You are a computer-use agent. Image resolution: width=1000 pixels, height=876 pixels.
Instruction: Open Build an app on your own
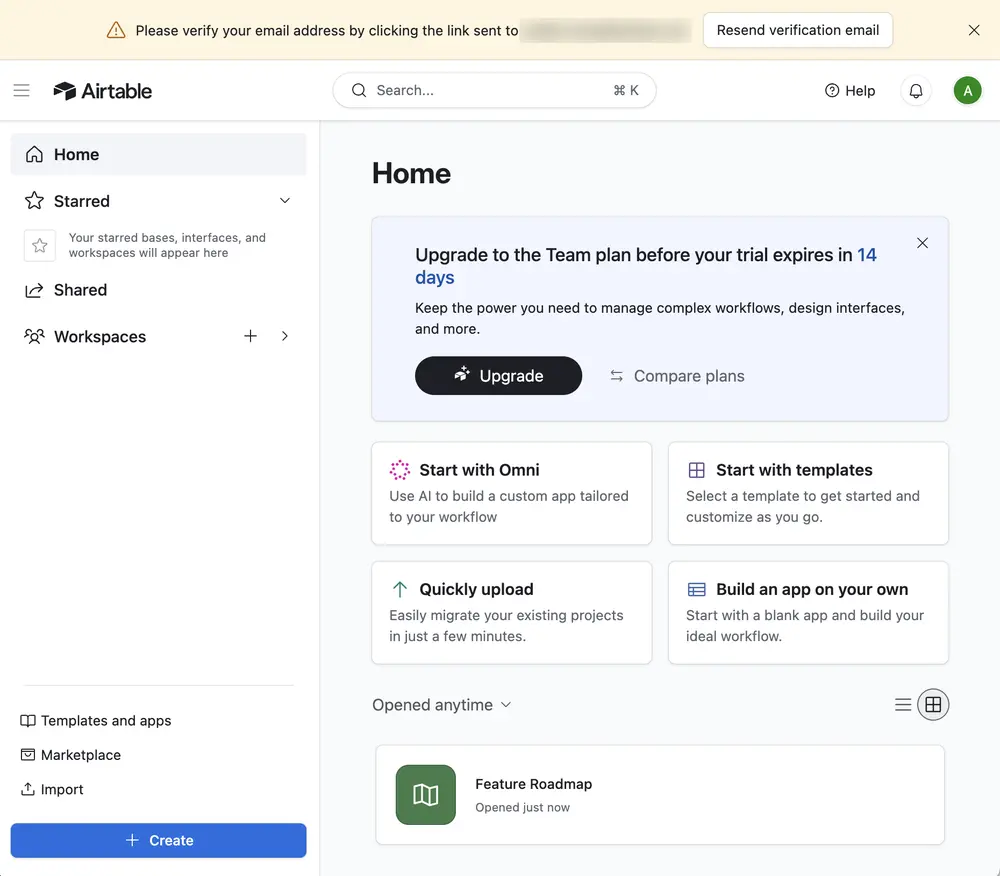[808, 613]
